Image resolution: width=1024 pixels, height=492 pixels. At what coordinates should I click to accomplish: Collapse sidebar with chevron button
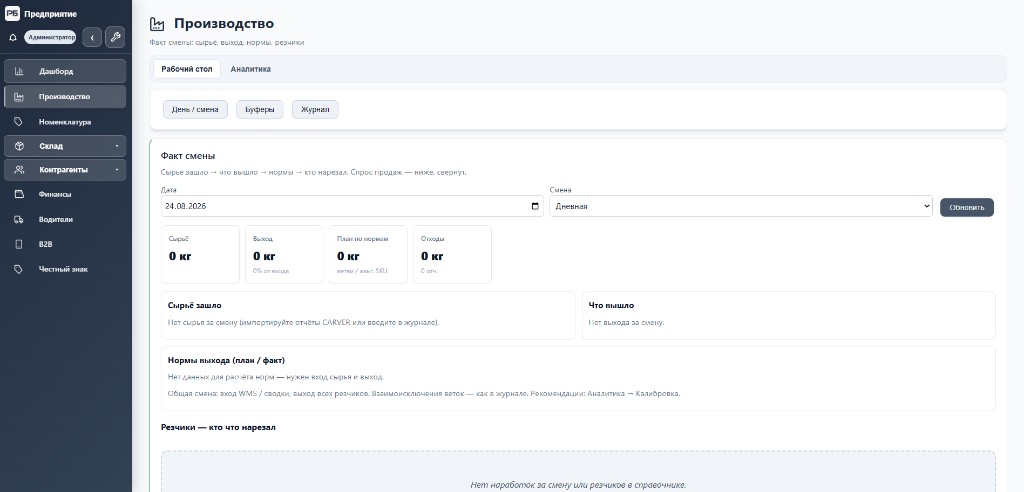(92, 38)
